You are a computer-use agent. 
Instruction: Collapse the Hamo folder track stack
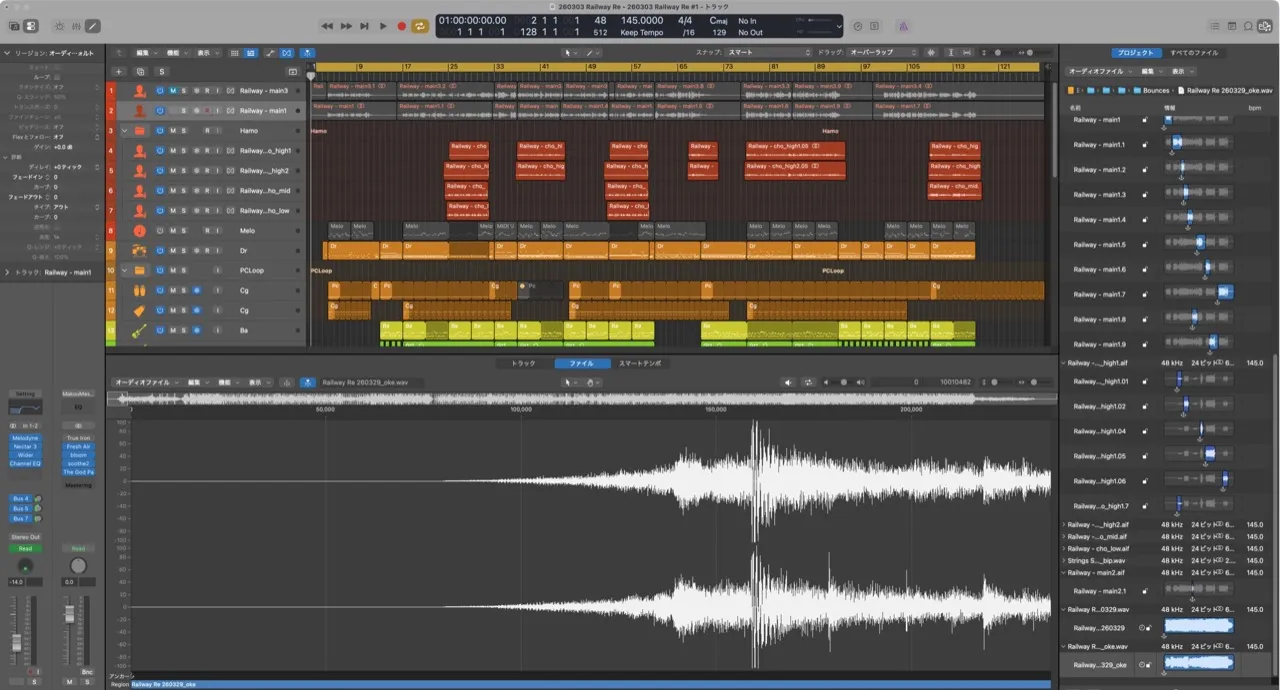pos(124,131)
